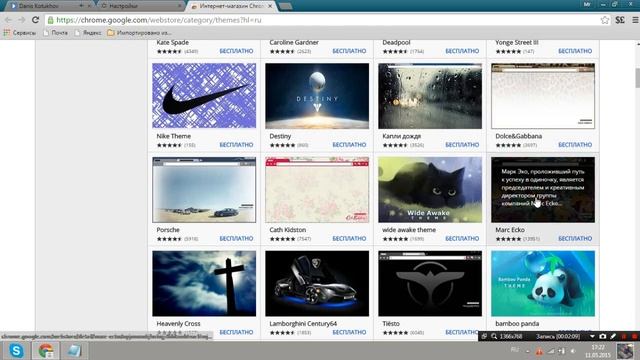Click БЕСПЛАТНО under Dolce&Gabbana
640x360 pixels.
tap(575, 145)
